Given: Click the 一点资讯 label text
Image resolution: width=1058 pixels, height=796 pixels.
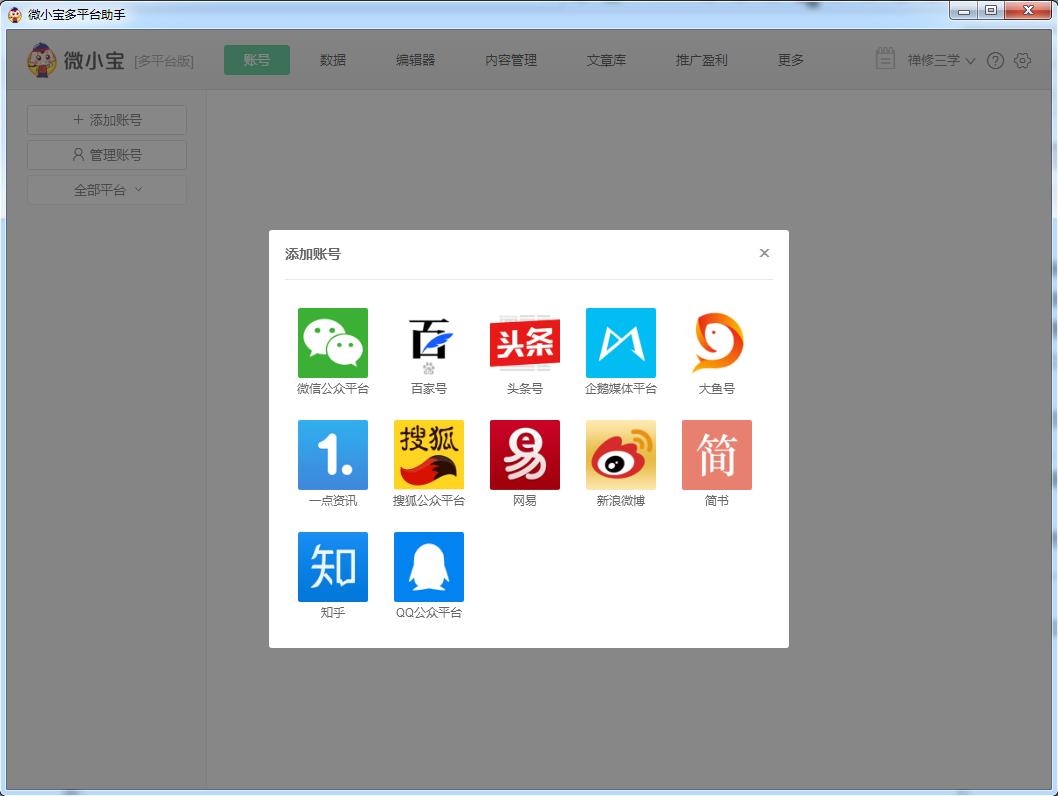Looking at the screenshot, I should click(333, 501).
